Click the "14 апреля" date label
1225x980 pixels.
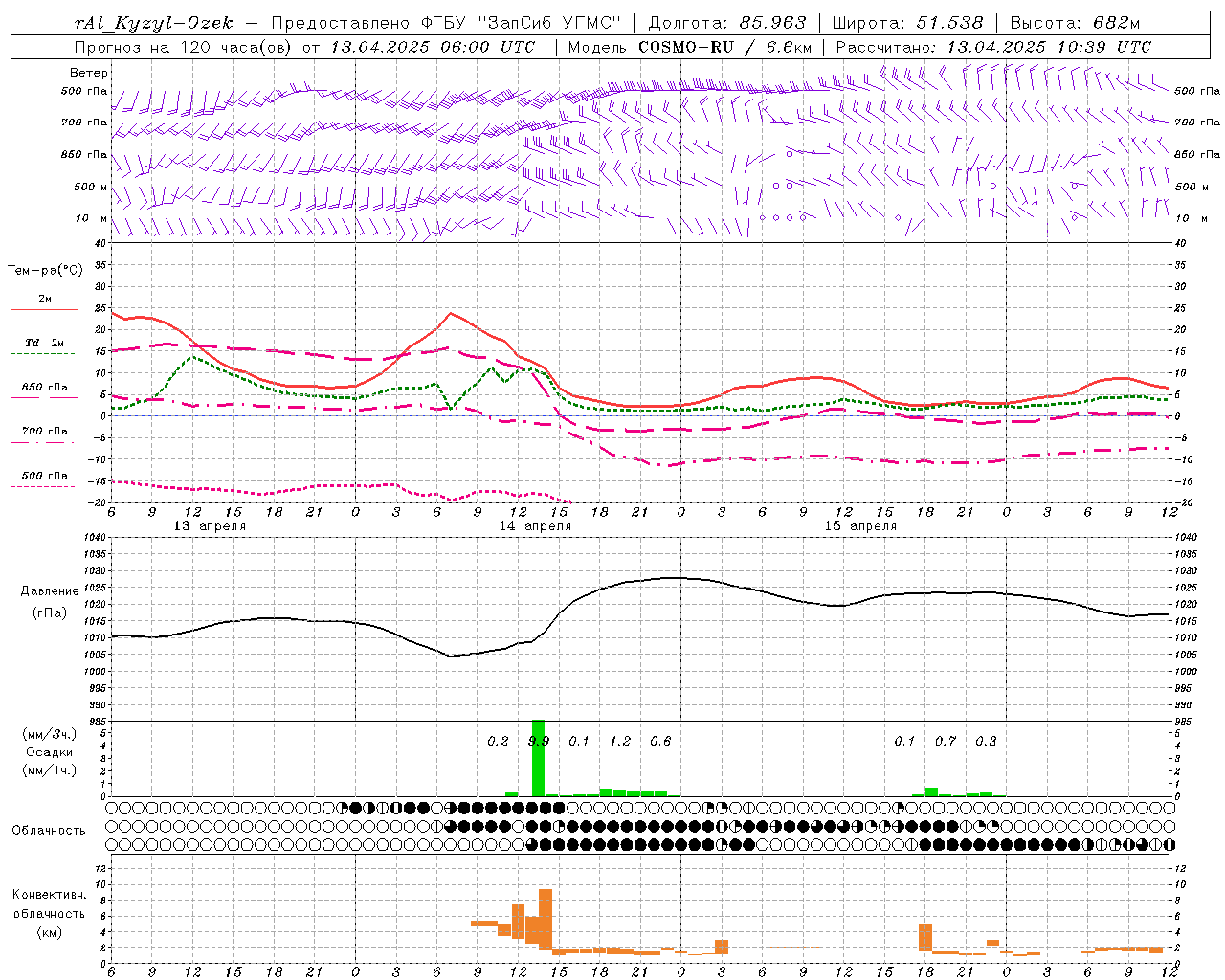[535, 526]
